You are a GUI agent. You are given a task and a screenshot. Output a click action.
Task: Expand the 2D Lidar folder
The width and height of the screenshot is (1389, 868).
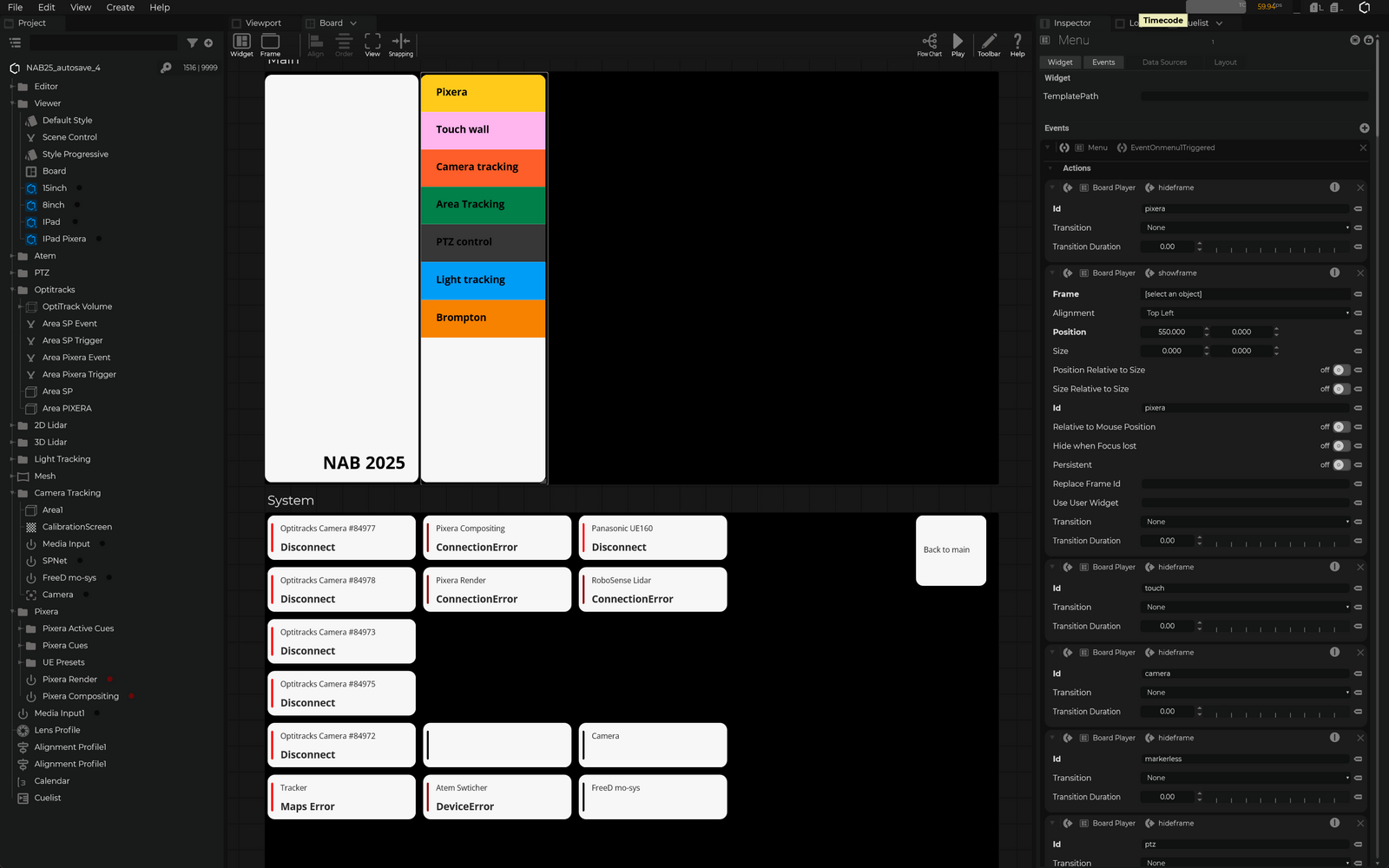point(12,425)
